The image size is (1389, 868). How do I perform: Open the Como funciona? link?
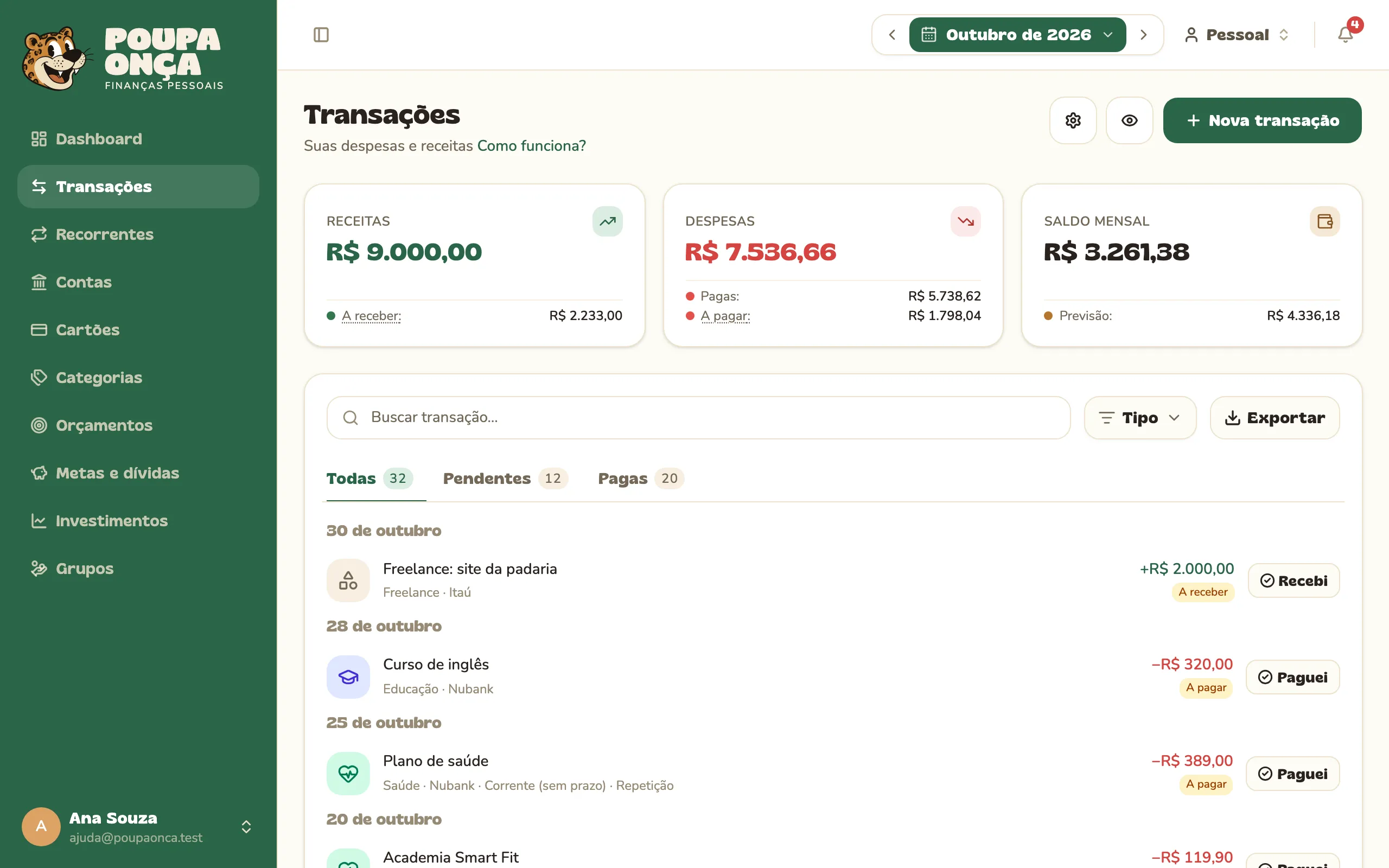tap(532, 146)
